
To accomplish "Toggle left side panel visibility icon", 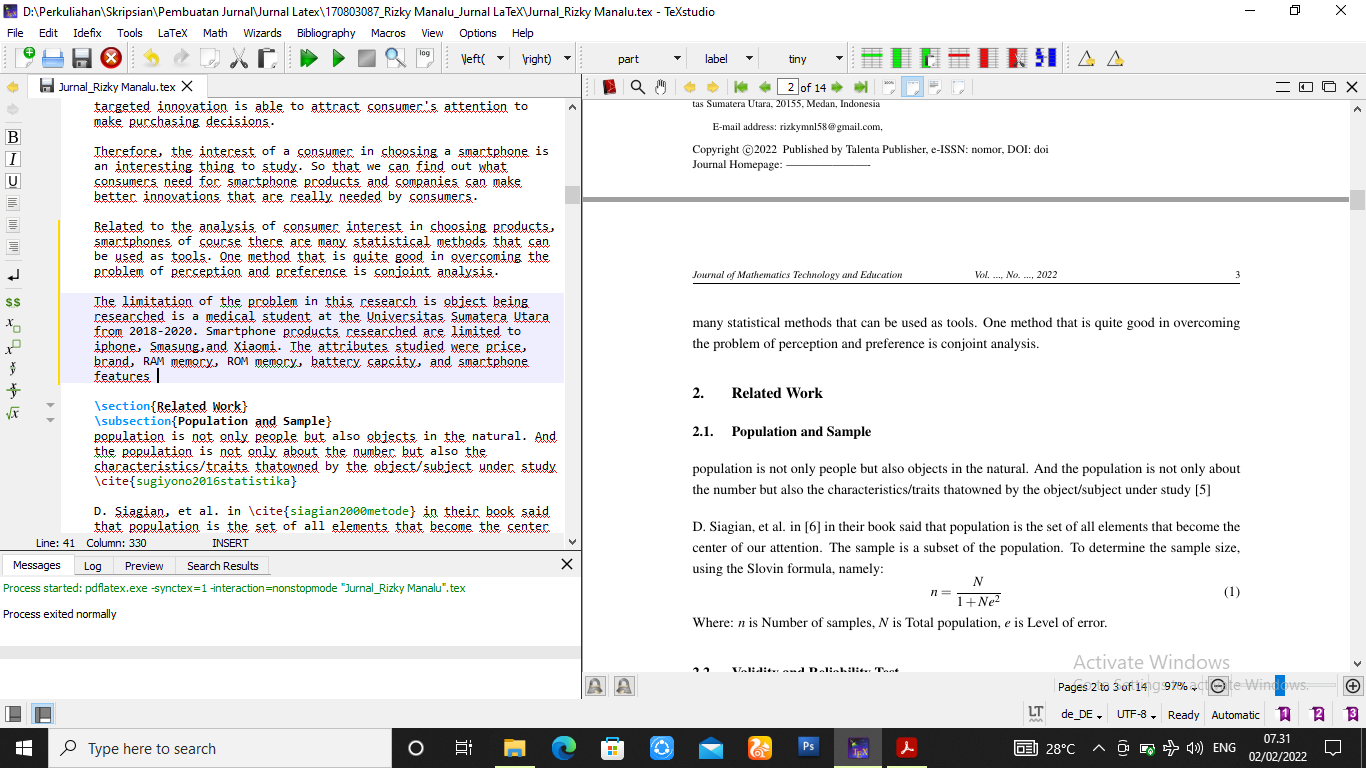I will (14, 714).
